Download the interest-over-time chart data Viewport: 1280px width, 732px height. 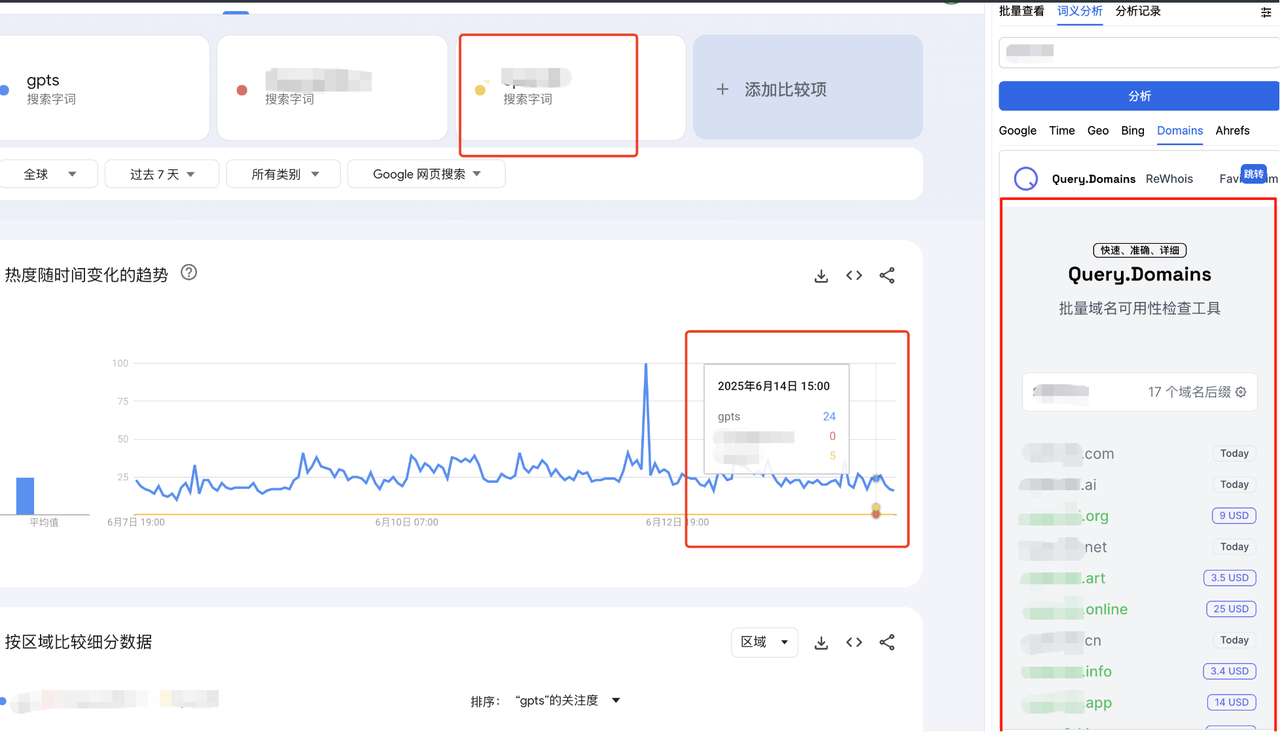pyautogui.click(x=821, y=276)
